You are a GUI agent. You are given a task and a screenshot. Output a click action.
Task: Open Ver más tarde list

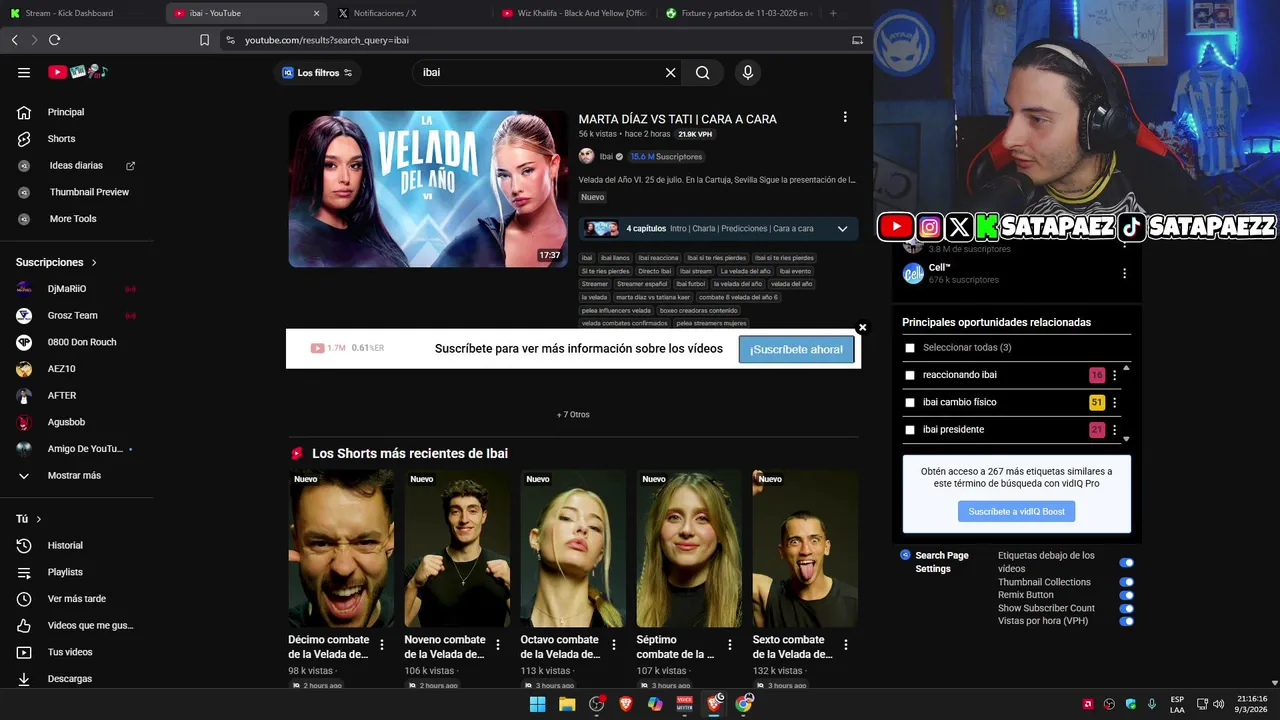(76, 599)
